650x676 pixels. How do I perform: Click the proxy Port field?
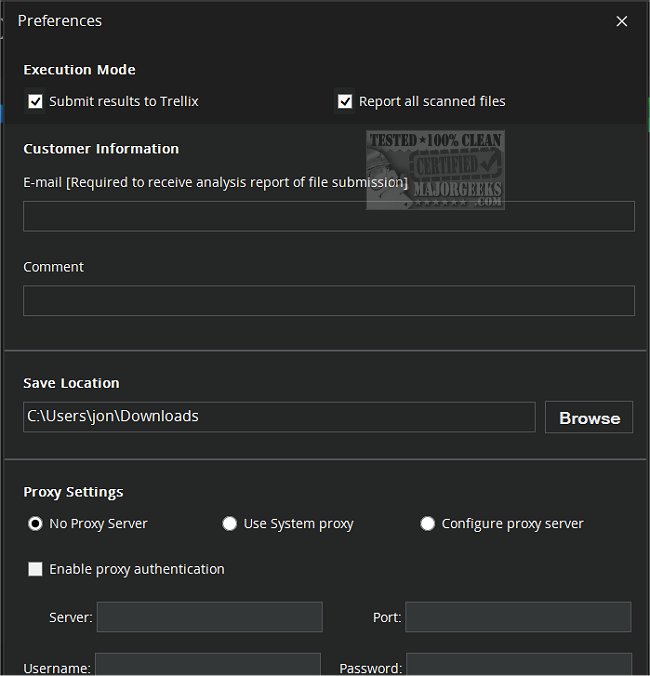[518, 617]
